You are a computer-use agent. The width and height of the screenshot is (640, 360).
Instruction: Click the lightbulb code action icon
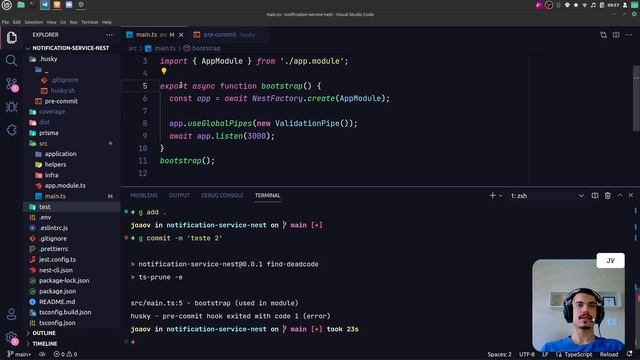tap(164, 71)
